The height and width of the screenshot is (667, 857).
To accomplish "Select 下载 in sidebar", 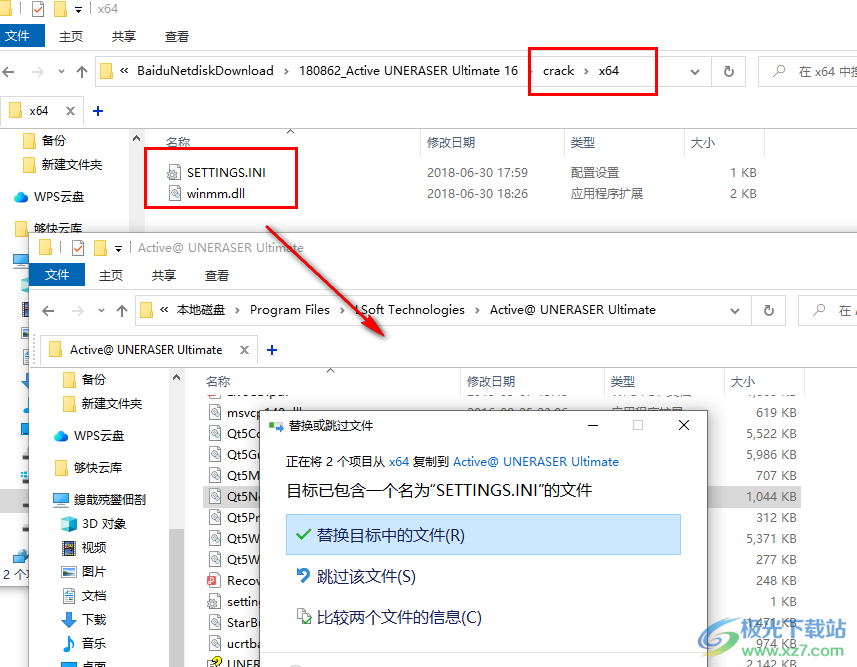I will click(x=84, y=620).
